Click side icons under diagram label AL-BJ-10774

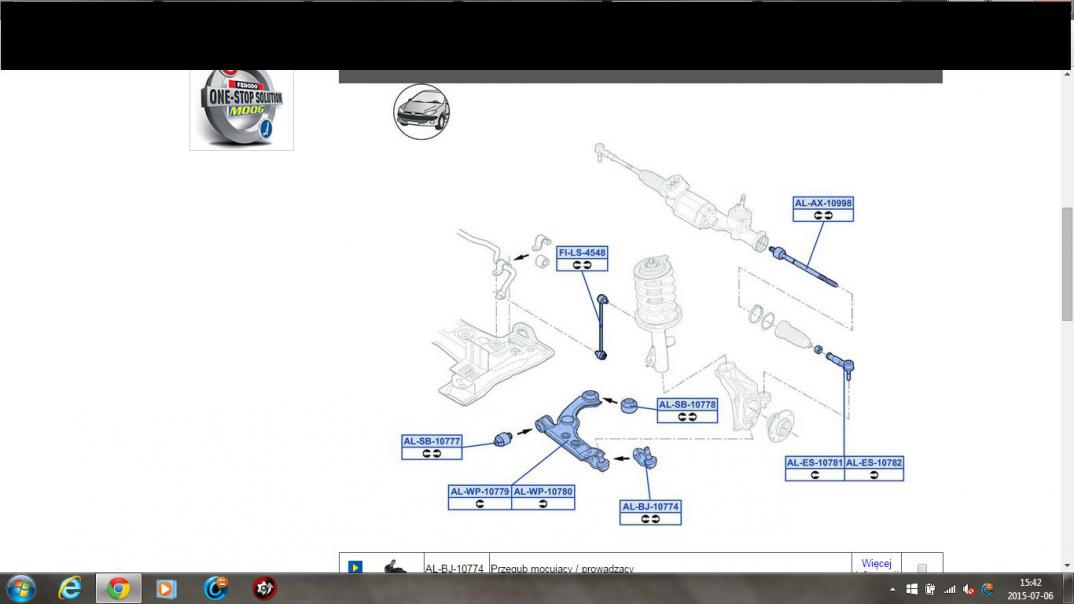(x=650, y=518)
